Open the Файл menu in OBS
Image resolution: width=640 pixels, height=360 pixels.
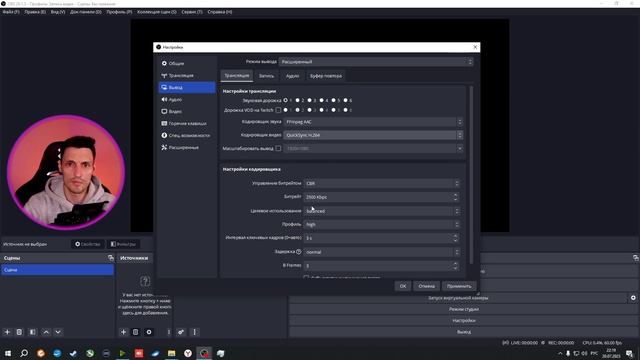[11, 12]
